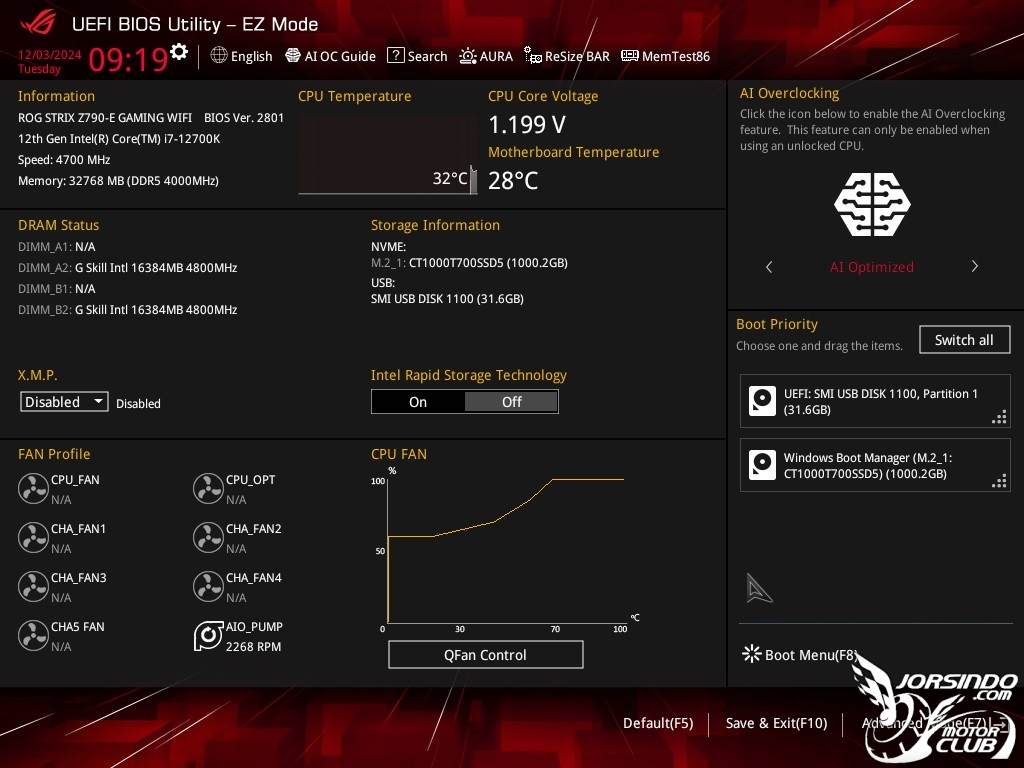Grab the drag handle of USB DISK entry
This screenshot has height=768, width=1024.
[999, 417]
